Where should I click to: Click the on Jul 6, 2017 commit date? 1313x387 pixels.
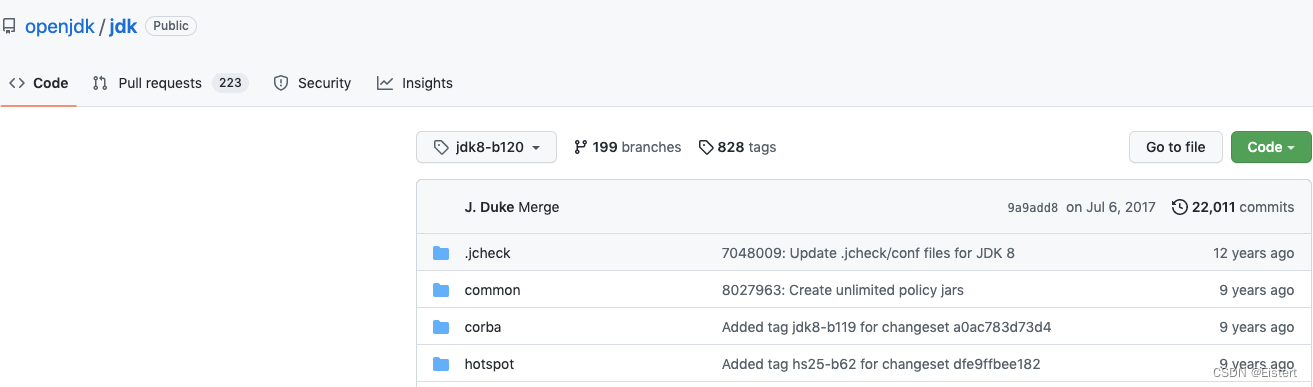coord(1111,207)
